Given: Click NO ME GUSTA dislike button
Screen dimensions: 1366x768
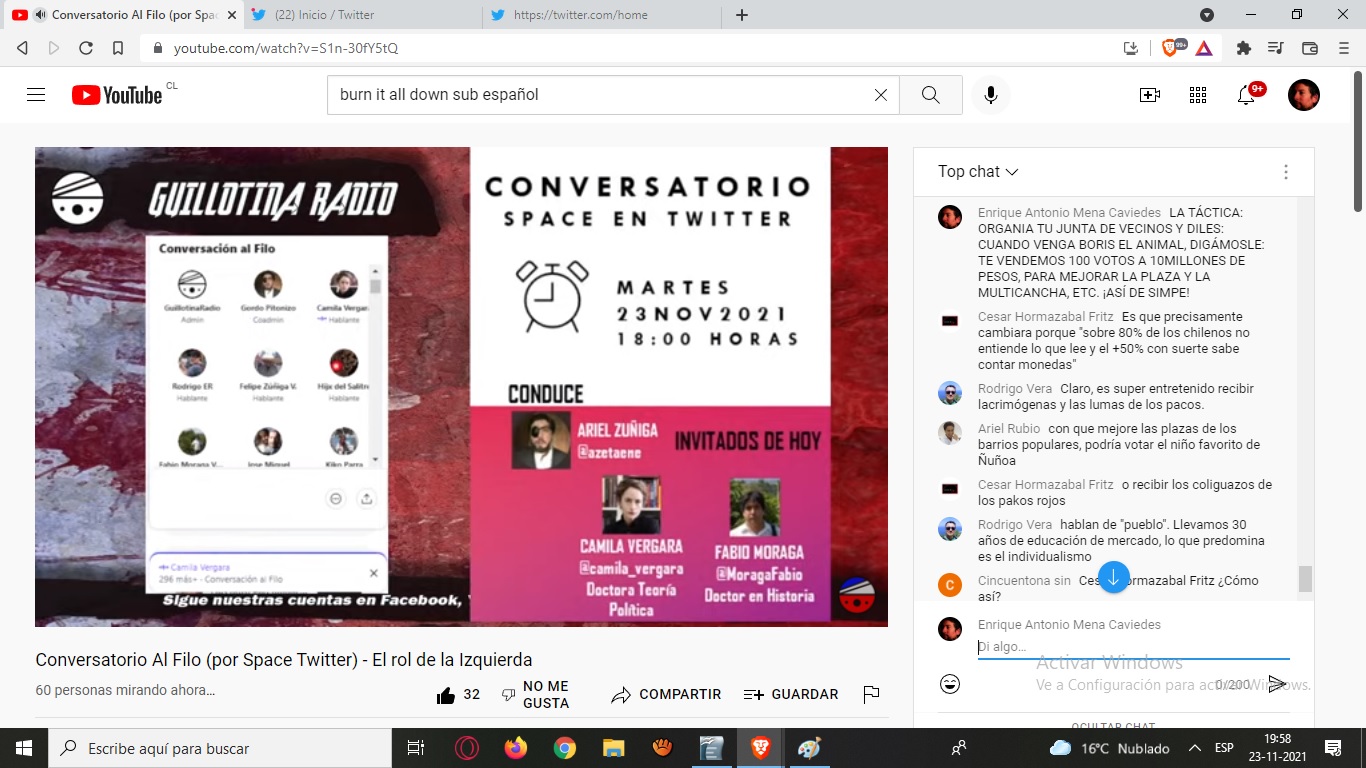Looking at the screenshot, I should pos(536,695).
